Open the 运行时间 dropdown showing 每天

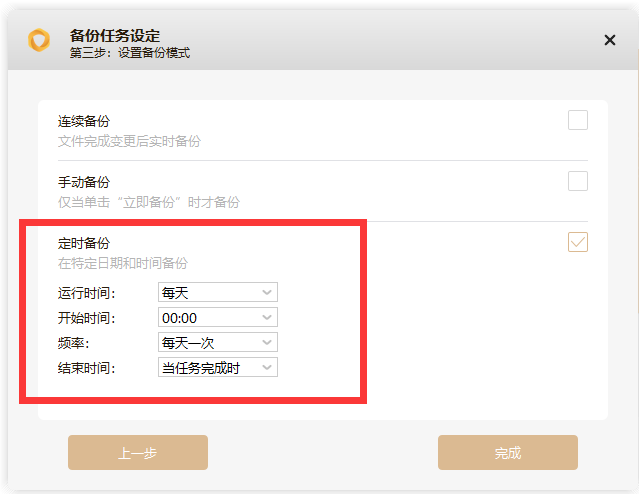point(218,292)
